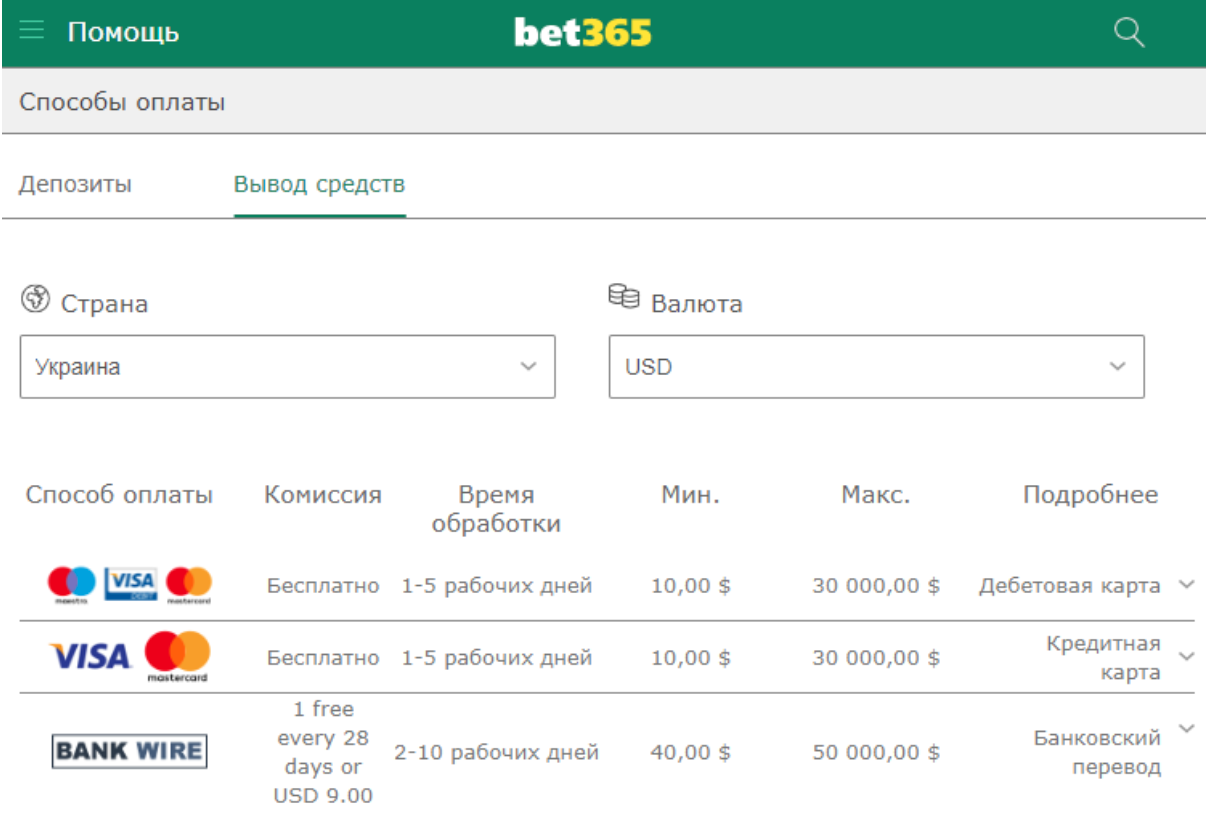Expand the Кредитная карта details chevron

(1187, 657)
